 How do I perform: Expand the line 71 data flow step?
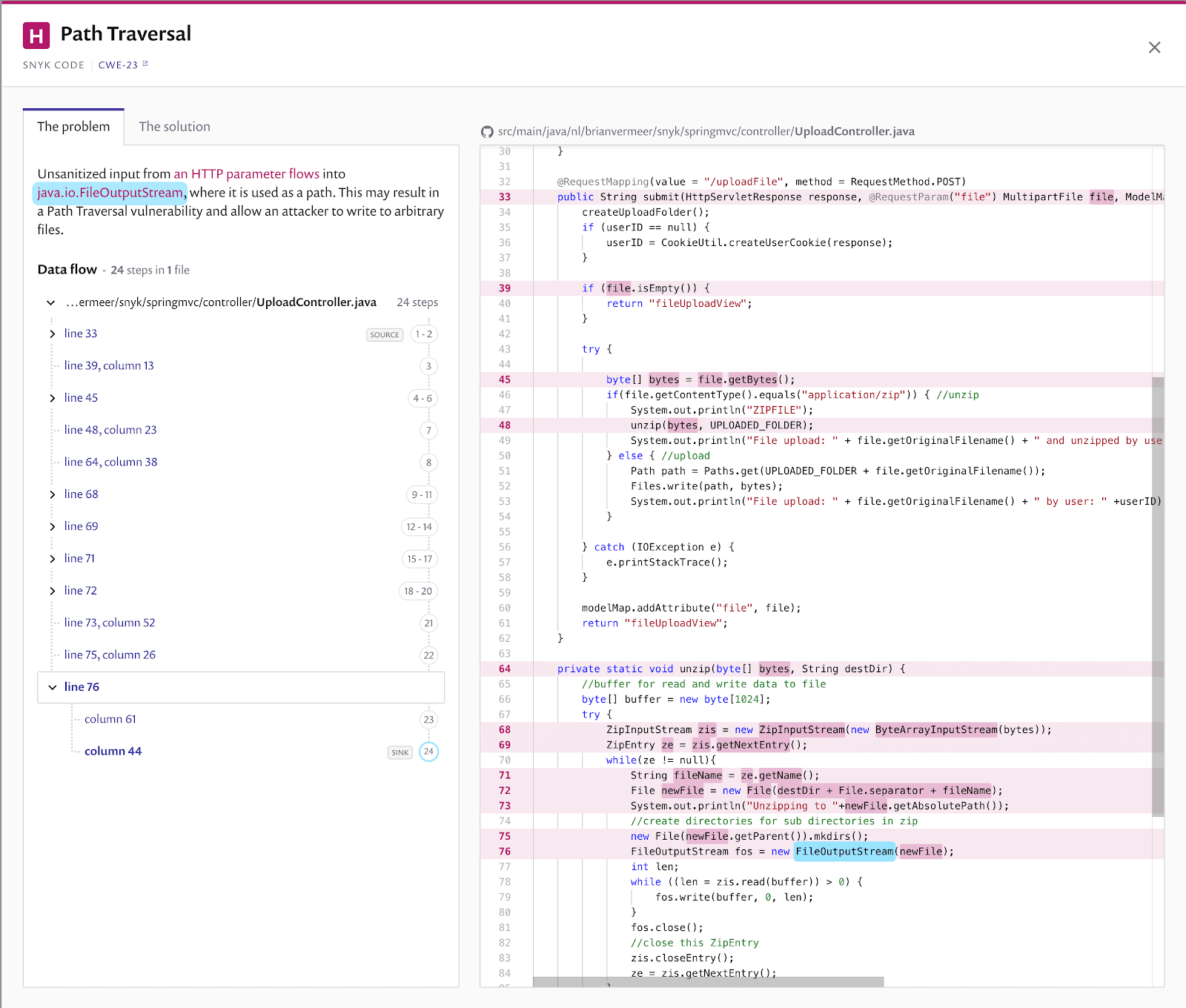52,559
